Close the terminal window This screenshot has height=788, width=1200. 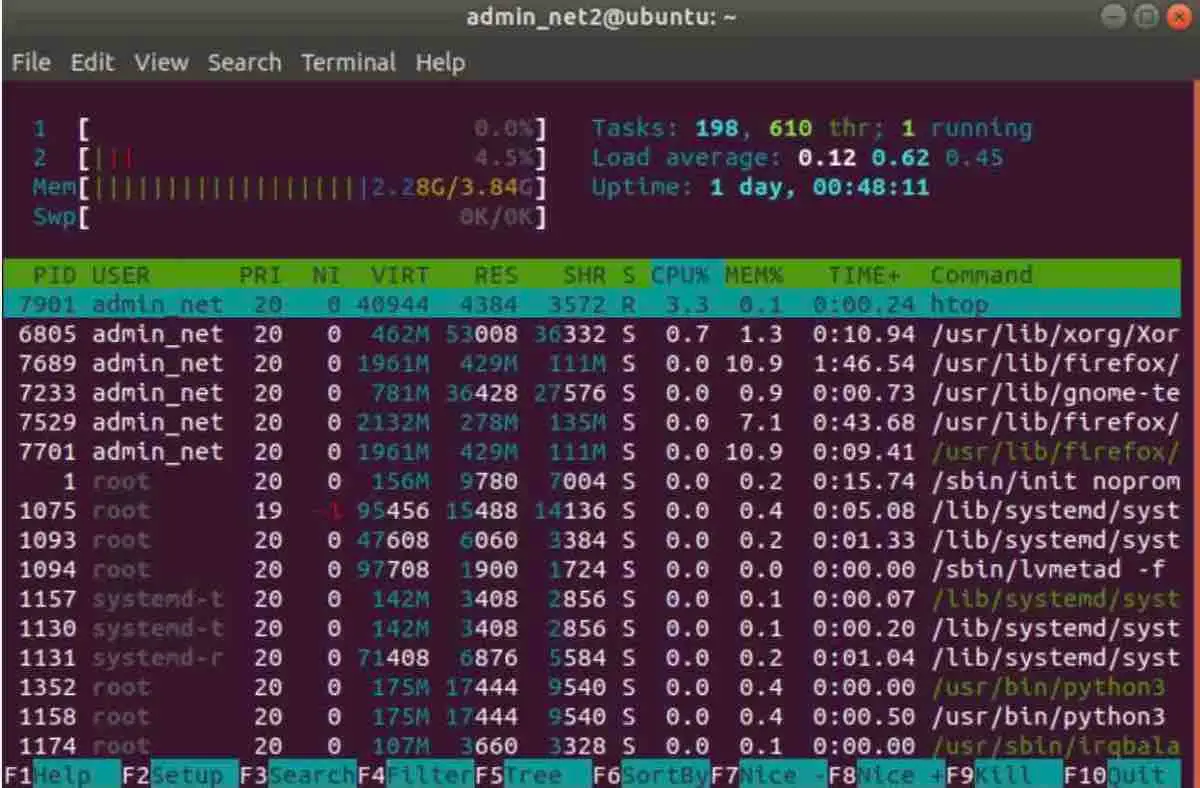click(1177, 17)
